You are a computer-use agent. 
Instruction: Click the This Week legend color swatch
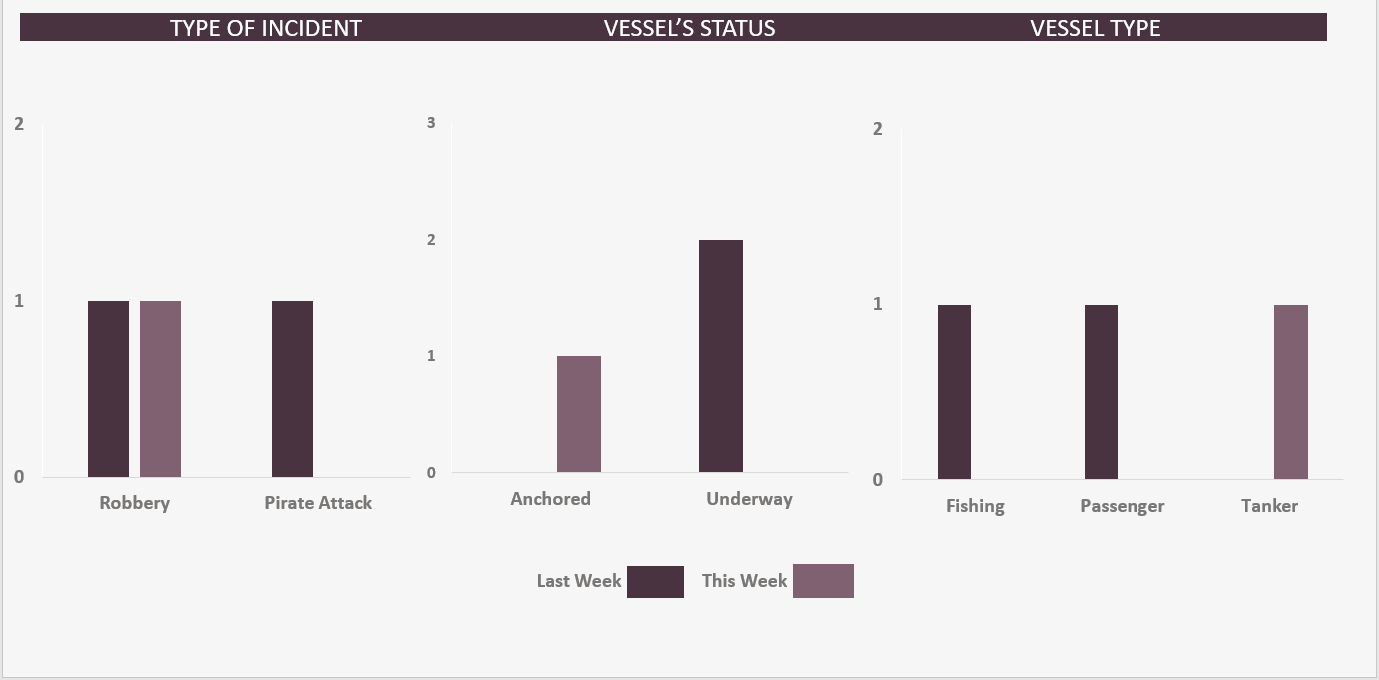823,581
